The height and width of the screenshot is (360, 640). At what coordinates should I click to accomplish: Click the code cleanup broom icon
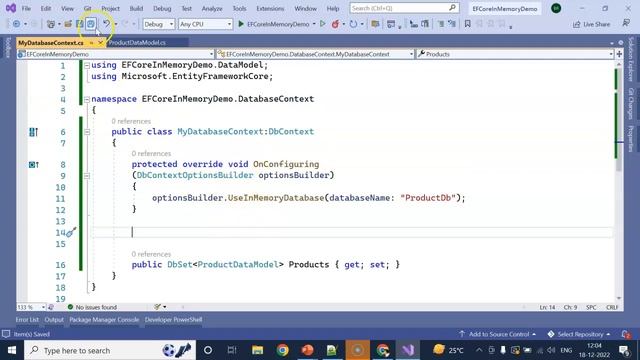coord(158,307)
